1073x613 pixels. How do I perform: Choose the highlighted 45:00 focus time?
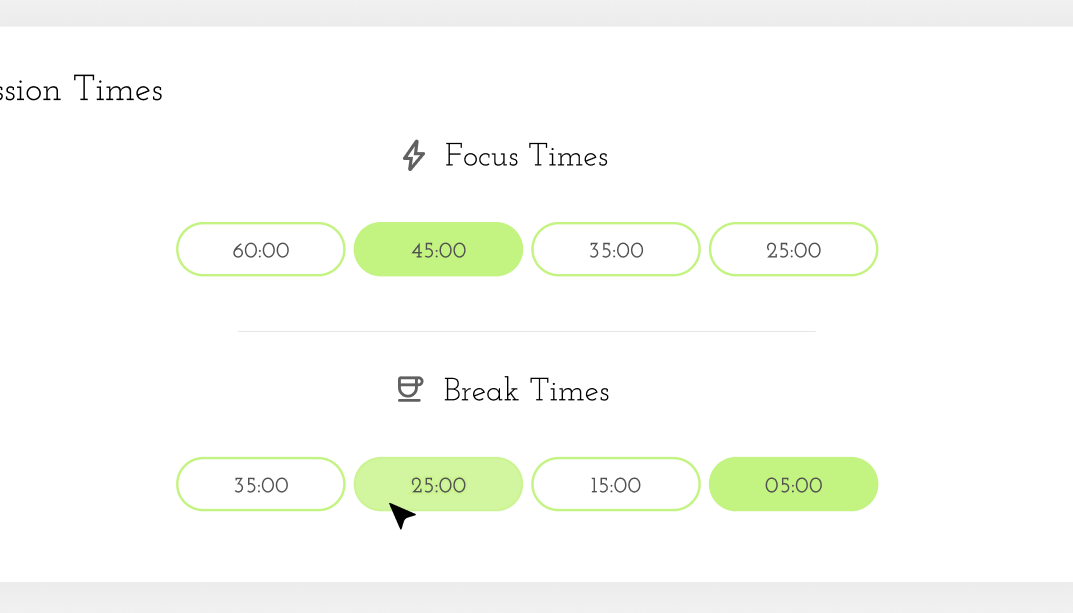click(439, 249)
